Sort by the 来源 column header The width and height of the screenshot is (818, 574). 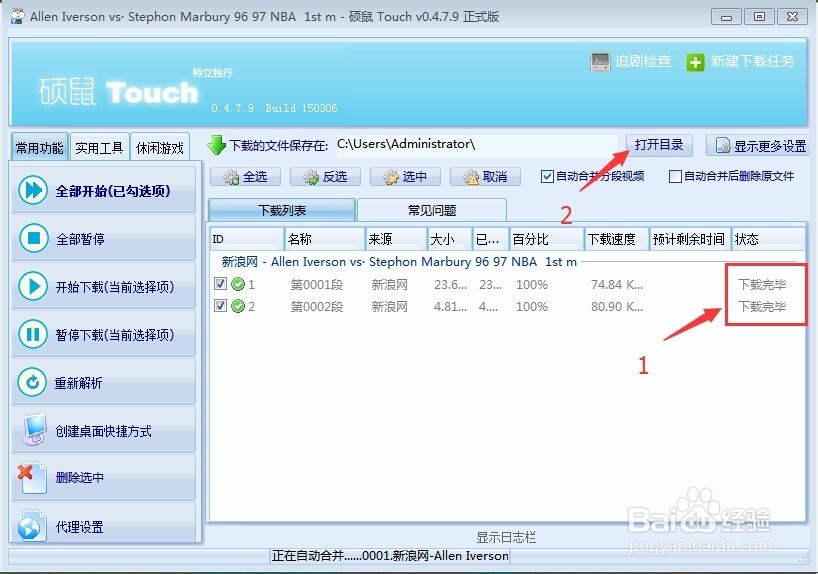point(396,239)
